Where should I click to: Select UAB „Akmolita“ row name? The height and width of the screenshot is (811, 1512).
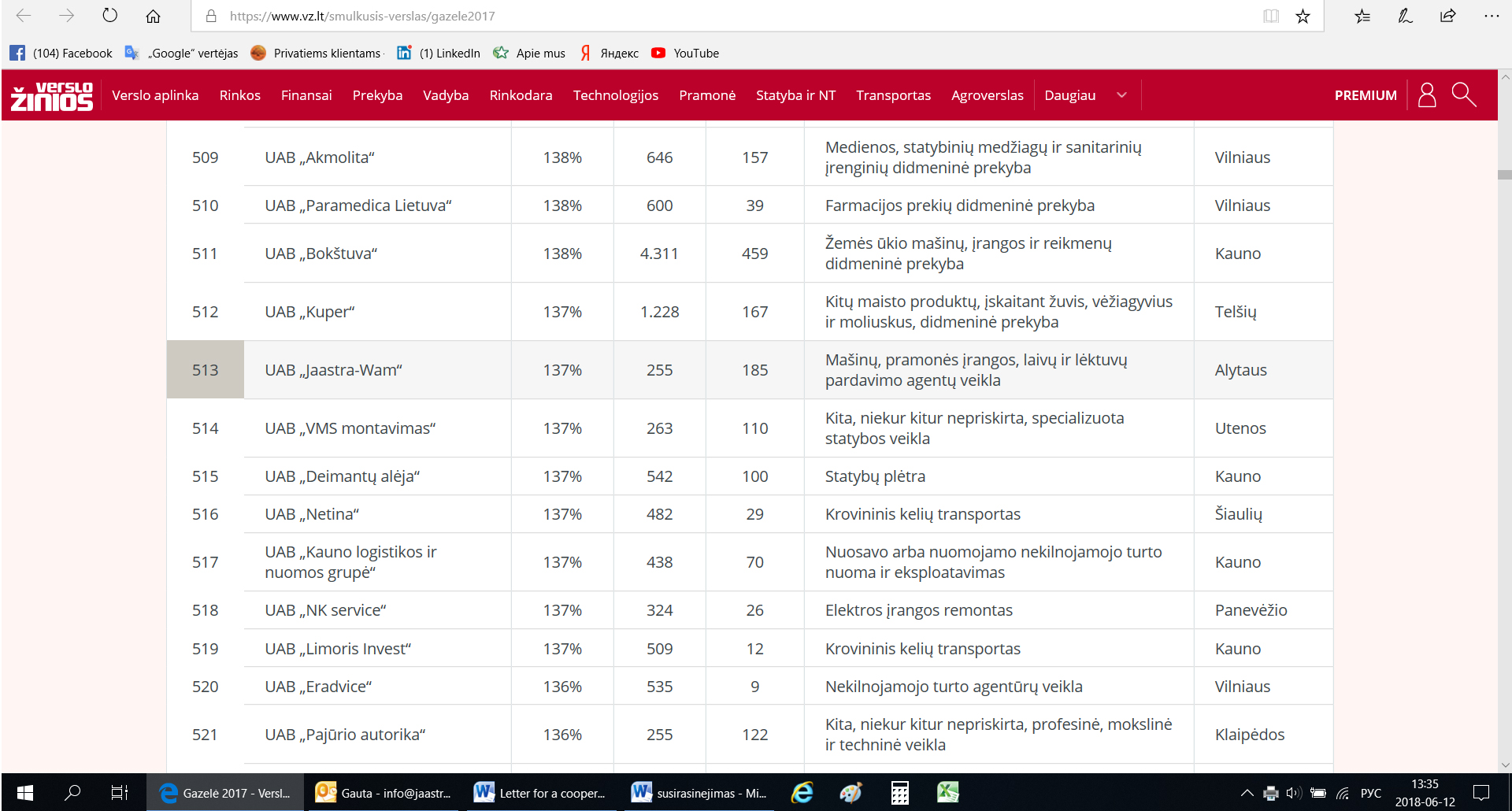point(320,157)
